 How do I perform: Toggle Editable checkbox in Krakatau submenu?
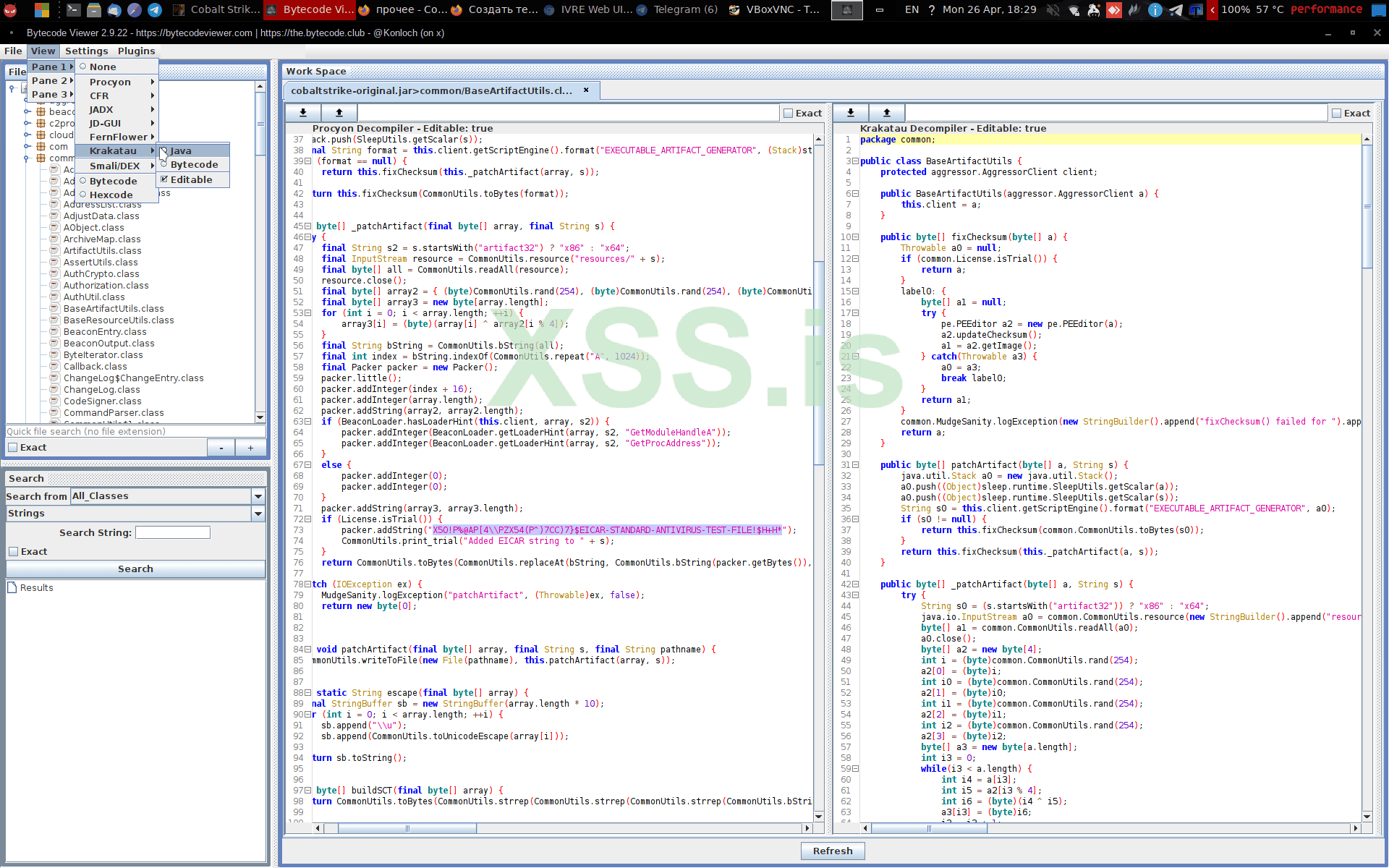164,179
